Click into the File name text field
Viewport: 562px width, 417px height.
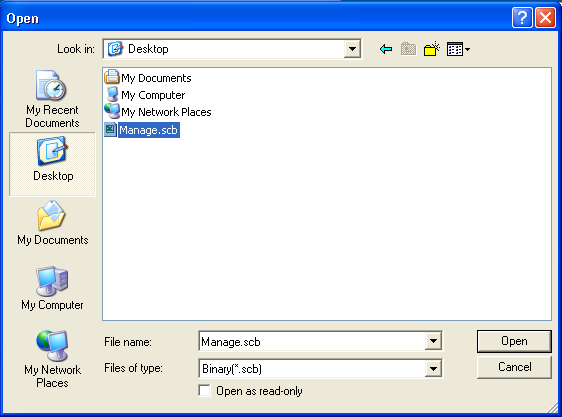tap(312, 341)
